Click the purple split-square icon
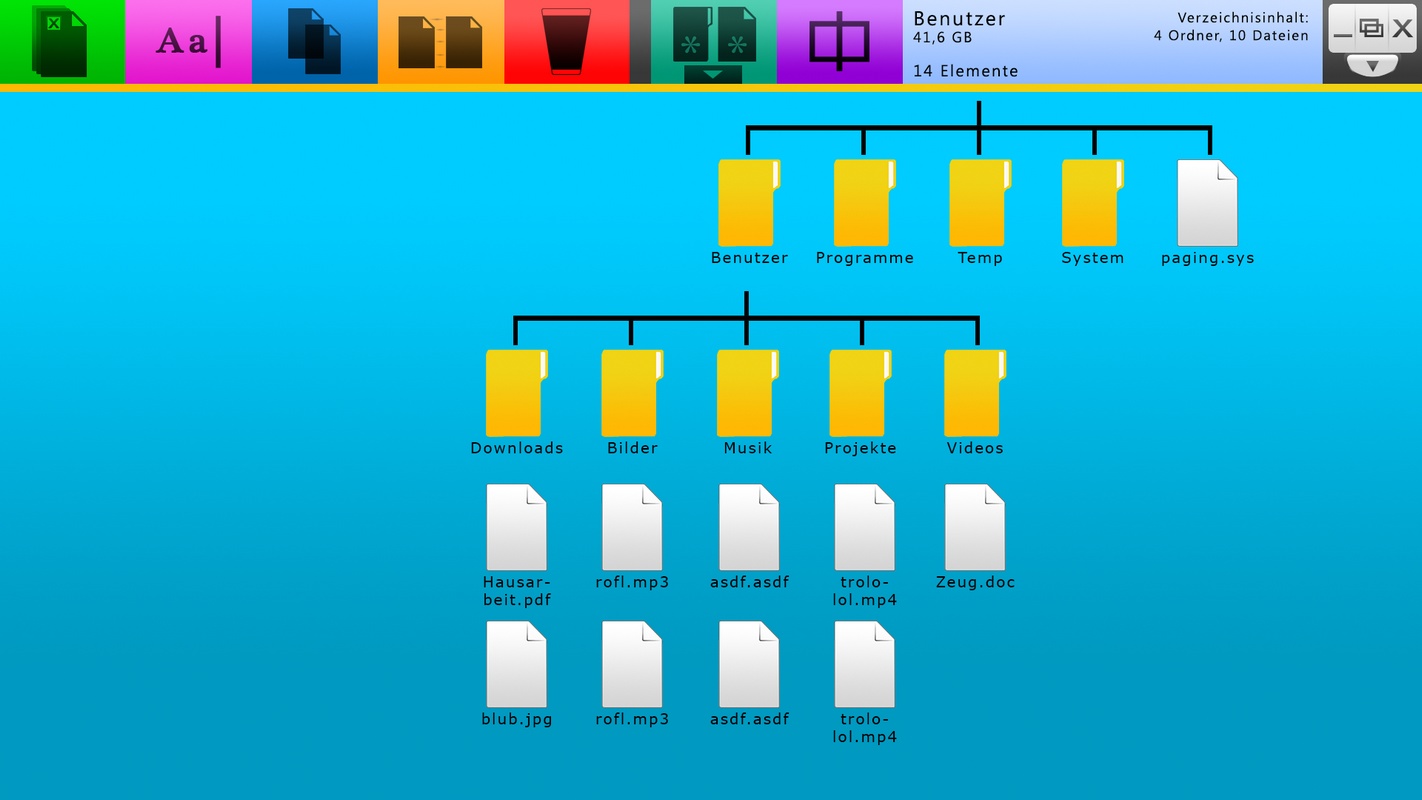The width and height of the screenshot is (1422, 800). click(839, 42)
